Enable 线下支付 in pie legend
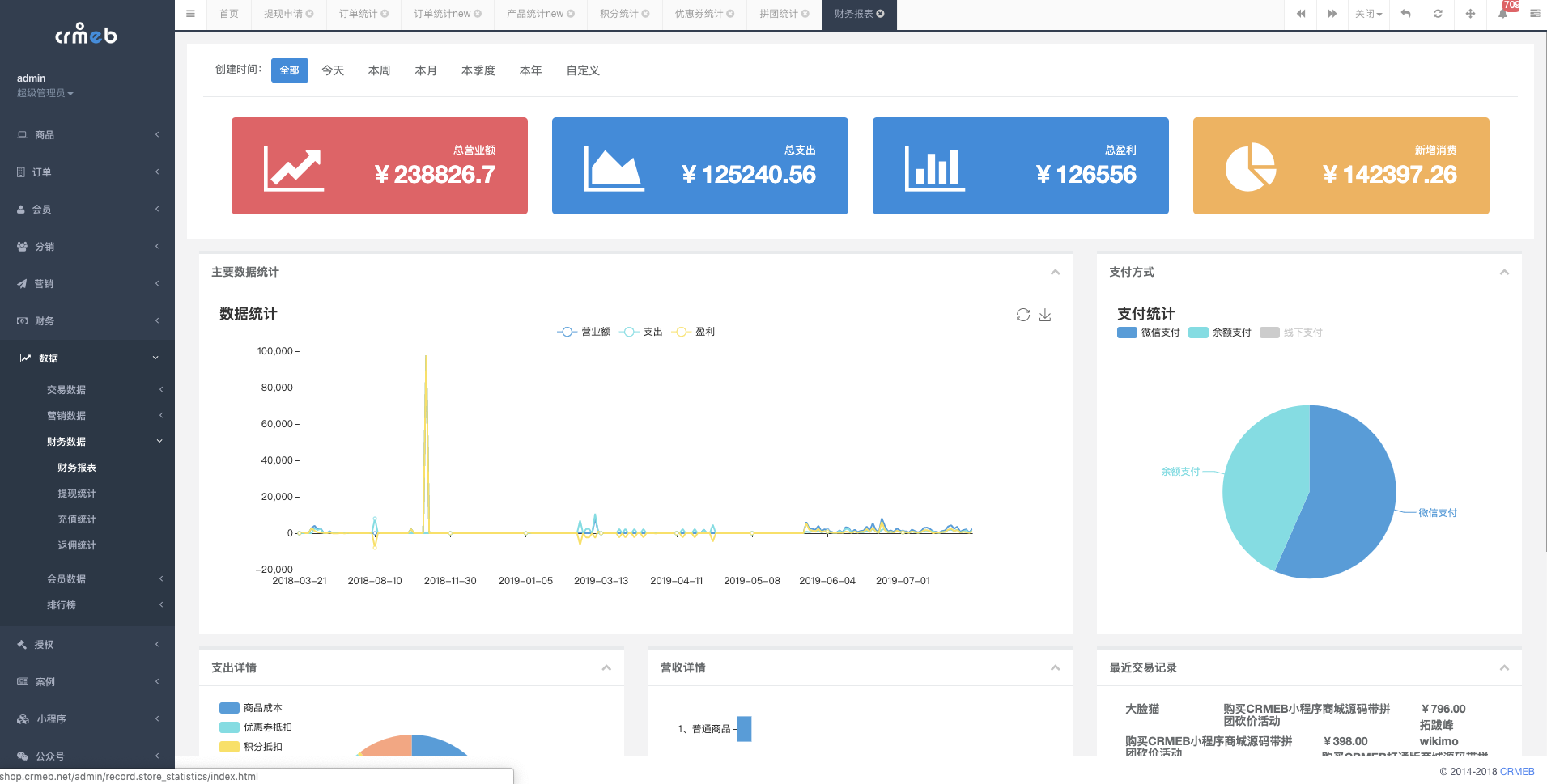Screen dimensions: 1547x784 1291,333
